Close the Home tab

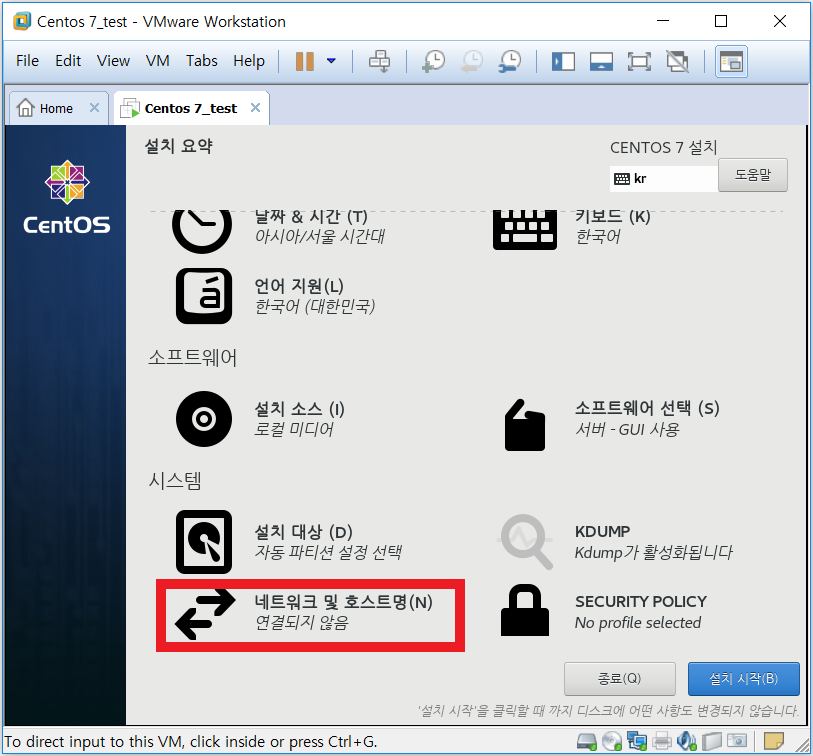pos(94,108)
